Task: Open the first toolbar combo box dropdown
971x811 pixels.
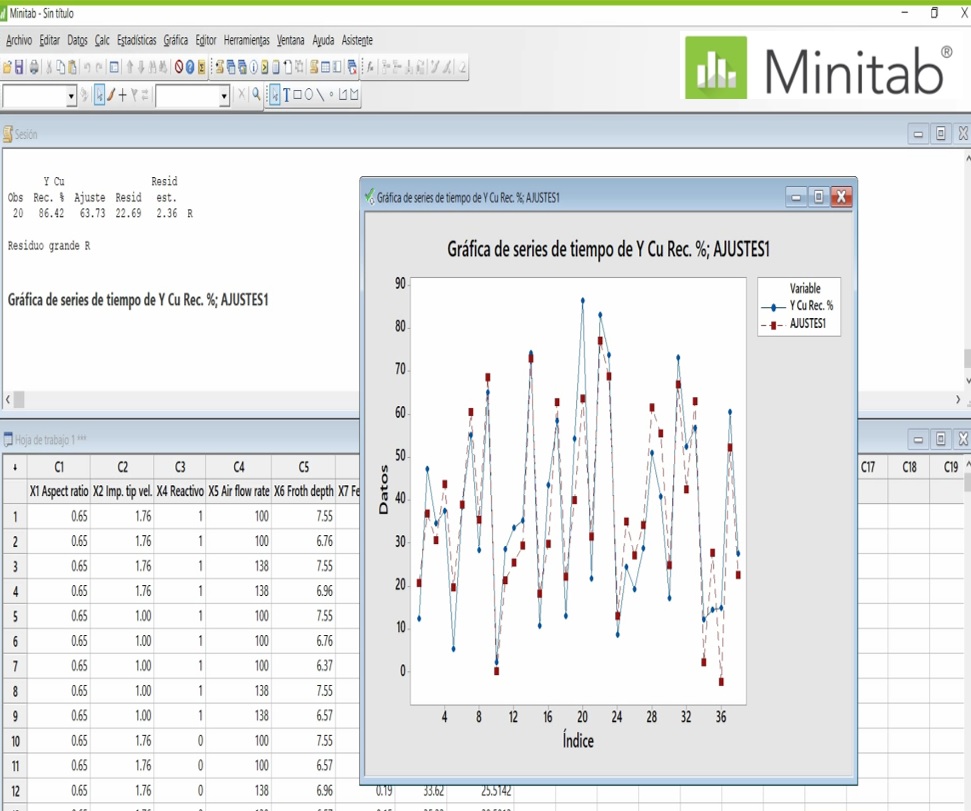Action: (71, 96)
